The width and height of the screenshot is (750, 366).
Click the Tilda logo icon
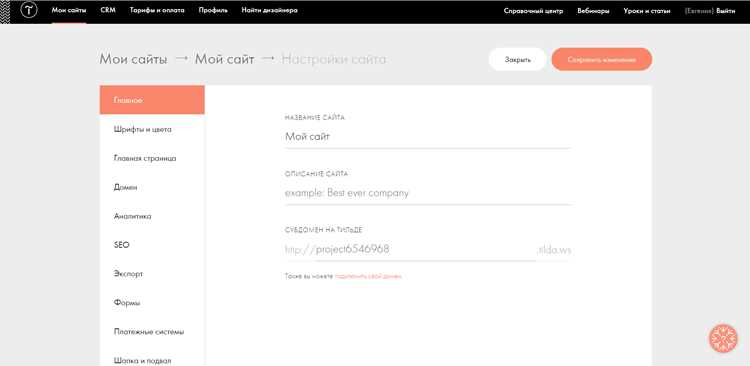29,11
